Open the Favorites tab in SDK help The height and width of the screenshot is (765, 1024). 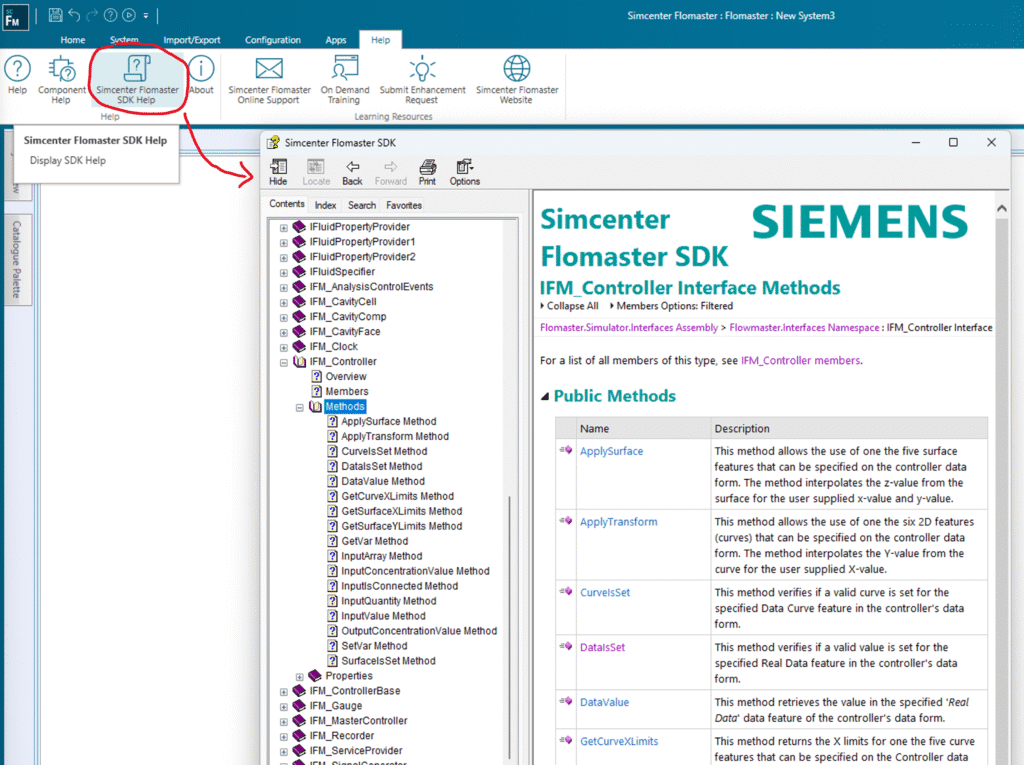(404, 205)
